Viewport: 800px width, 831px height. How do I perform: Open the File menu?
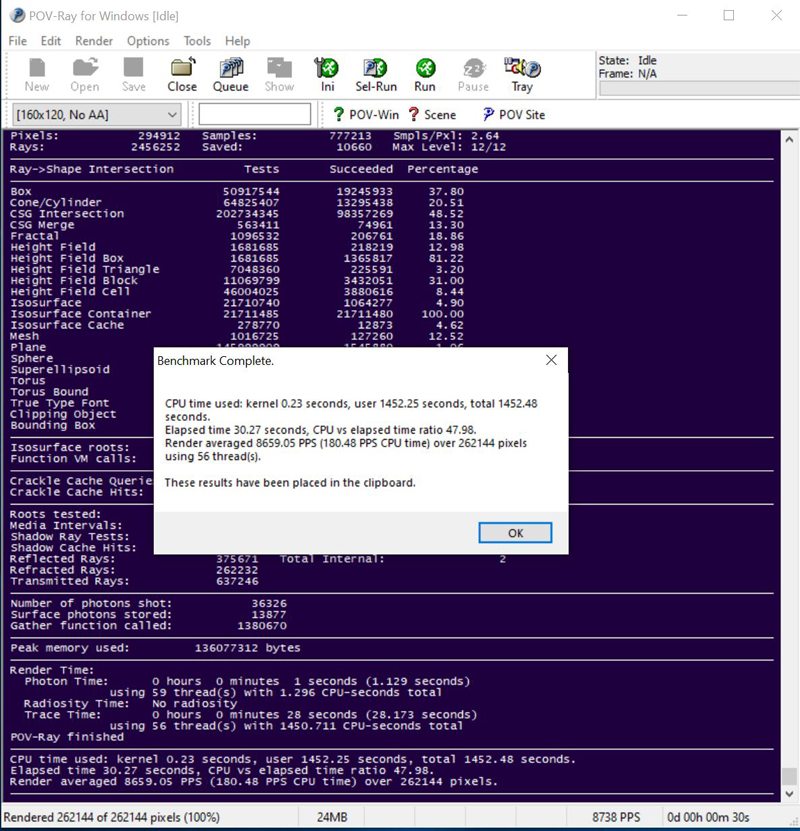[17, 41]
